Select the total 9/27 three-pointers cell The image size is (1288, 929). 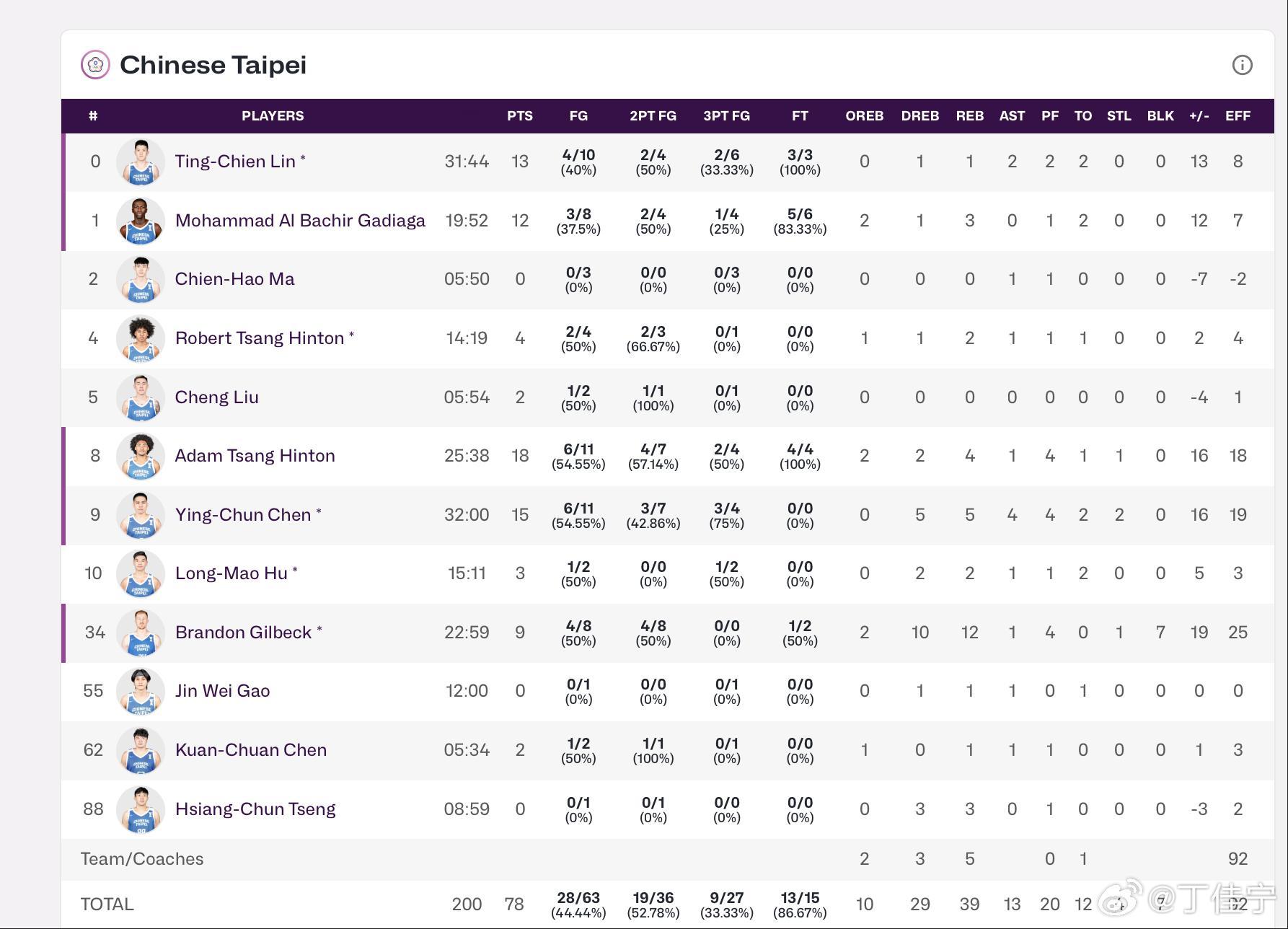pyautogui.click(x=726, y=904)
